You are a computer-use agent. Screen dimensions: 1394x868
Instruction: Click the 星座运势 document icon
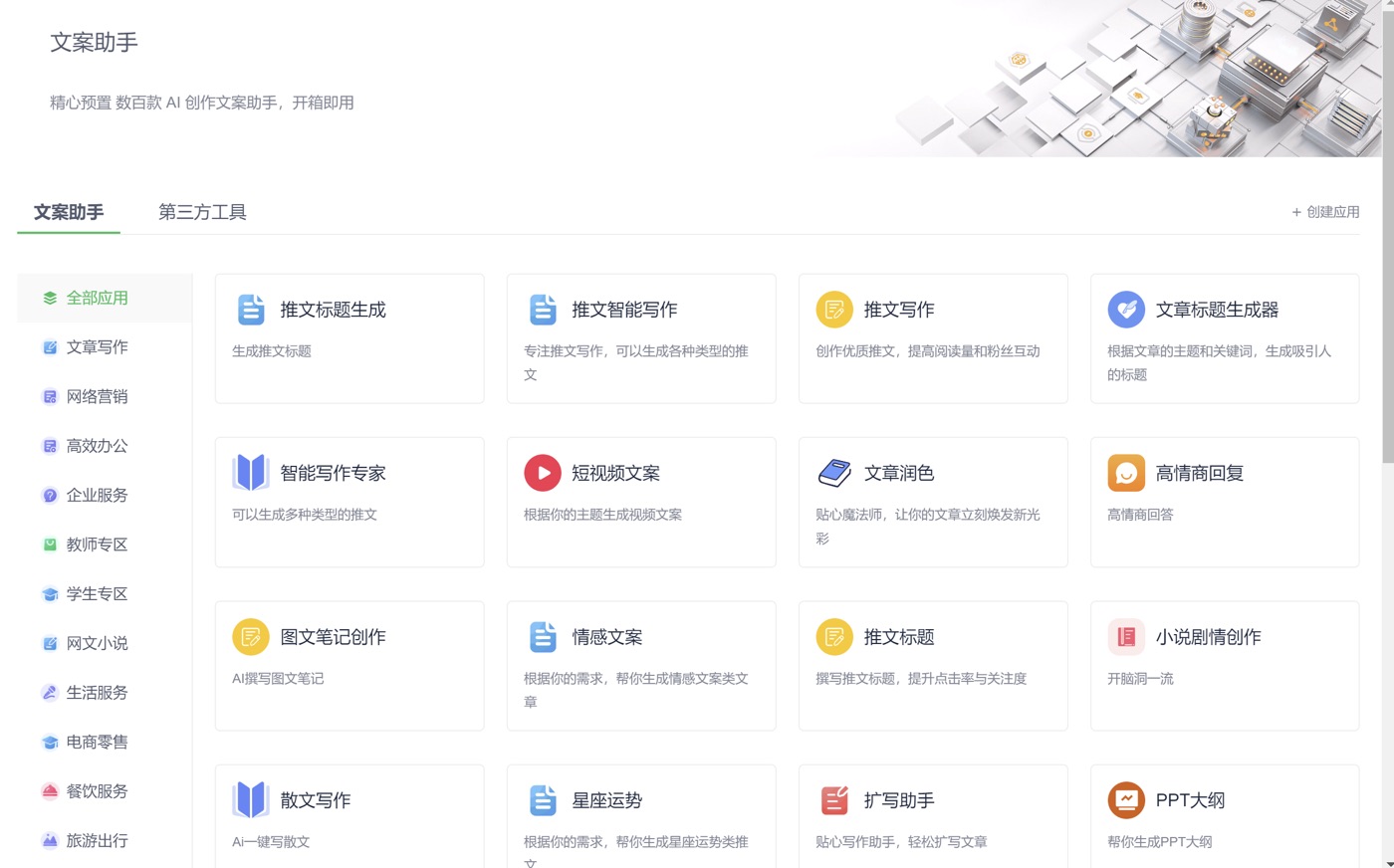543,800
